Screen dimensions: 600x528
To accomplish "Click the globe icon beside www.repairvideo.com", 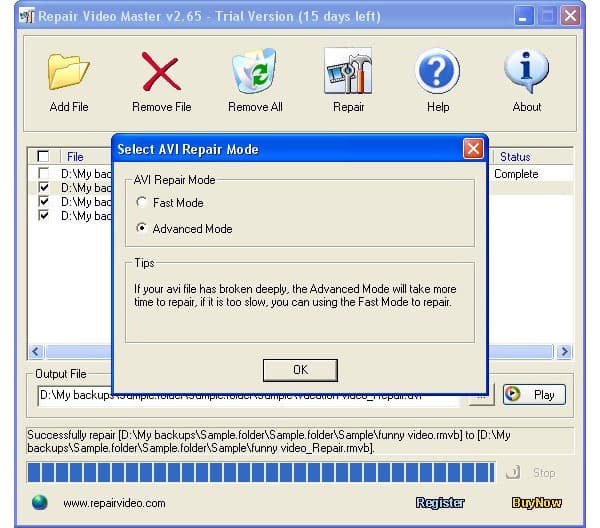I will 40,502.
